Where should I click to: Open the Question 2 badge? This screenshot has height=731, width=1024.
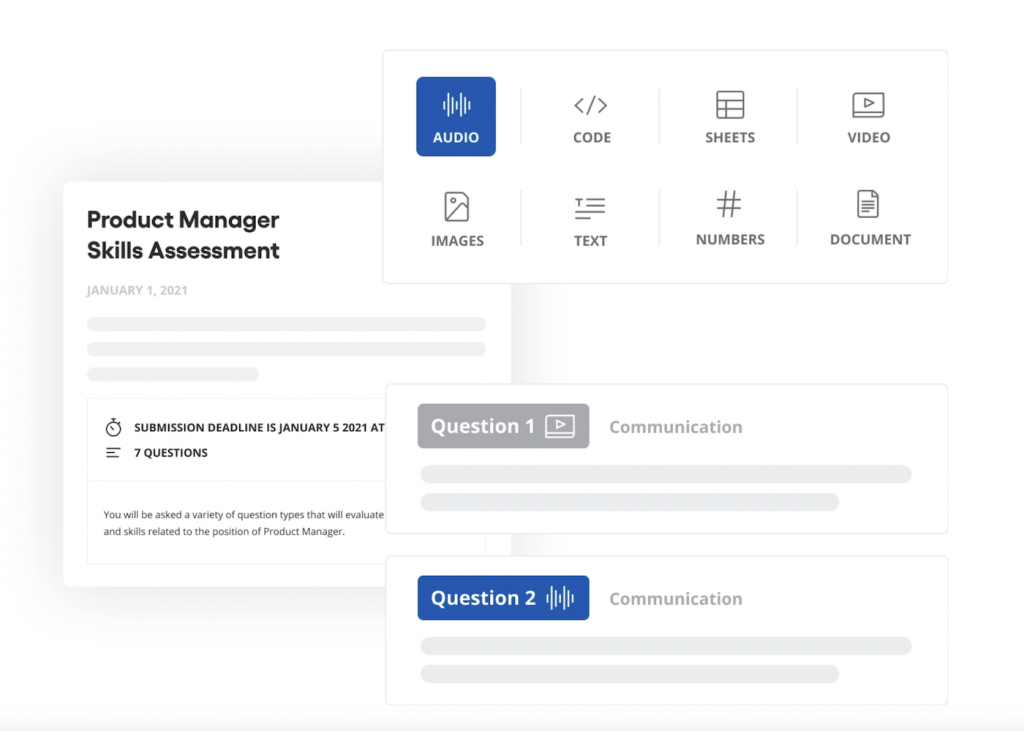point(503,598)
